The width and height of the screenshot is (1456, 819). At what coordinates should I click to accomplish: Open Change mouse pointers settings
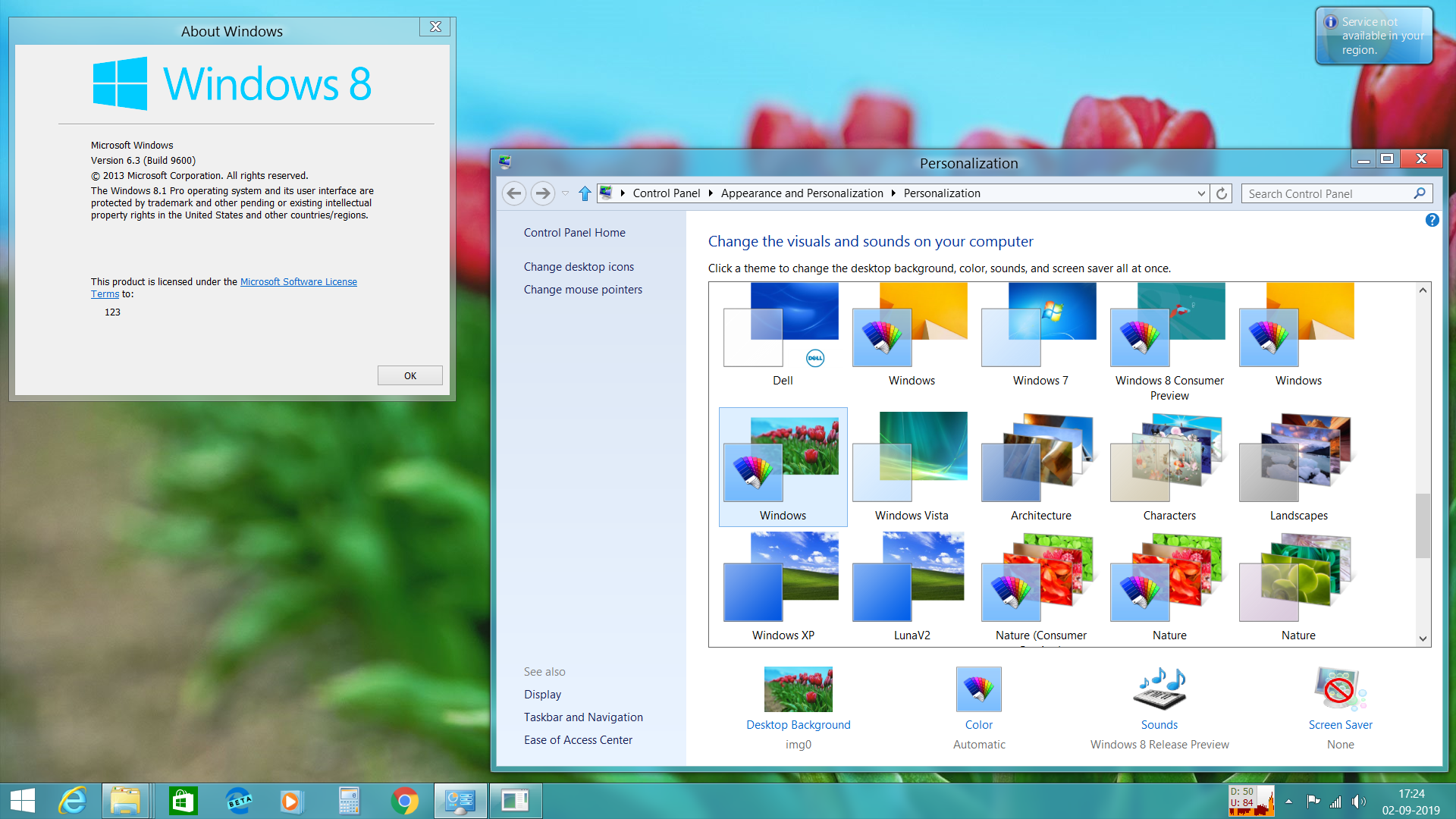(x=582, y=289)
